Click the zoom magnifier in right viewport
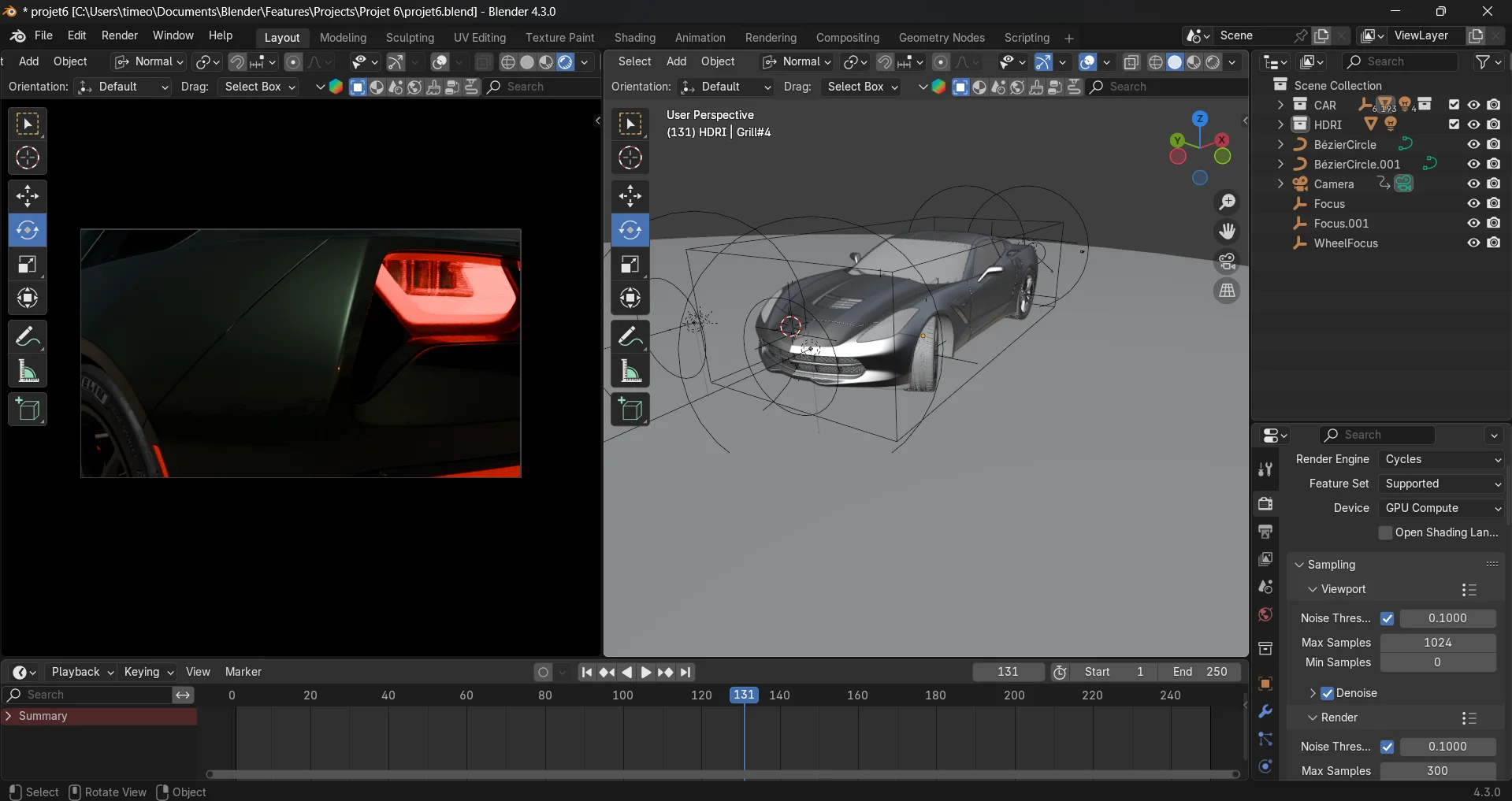This screenshot has width=1512, height=801. point(1227,202)
